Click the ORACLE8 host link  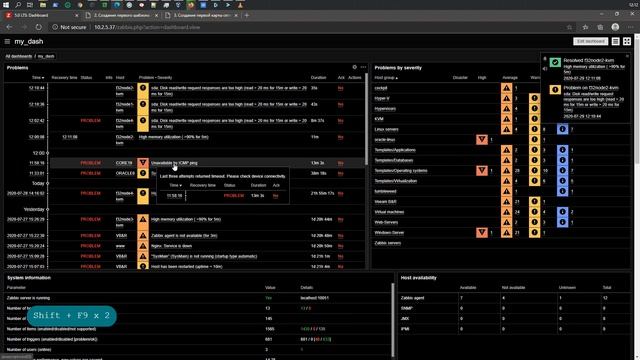click(125, 173)
